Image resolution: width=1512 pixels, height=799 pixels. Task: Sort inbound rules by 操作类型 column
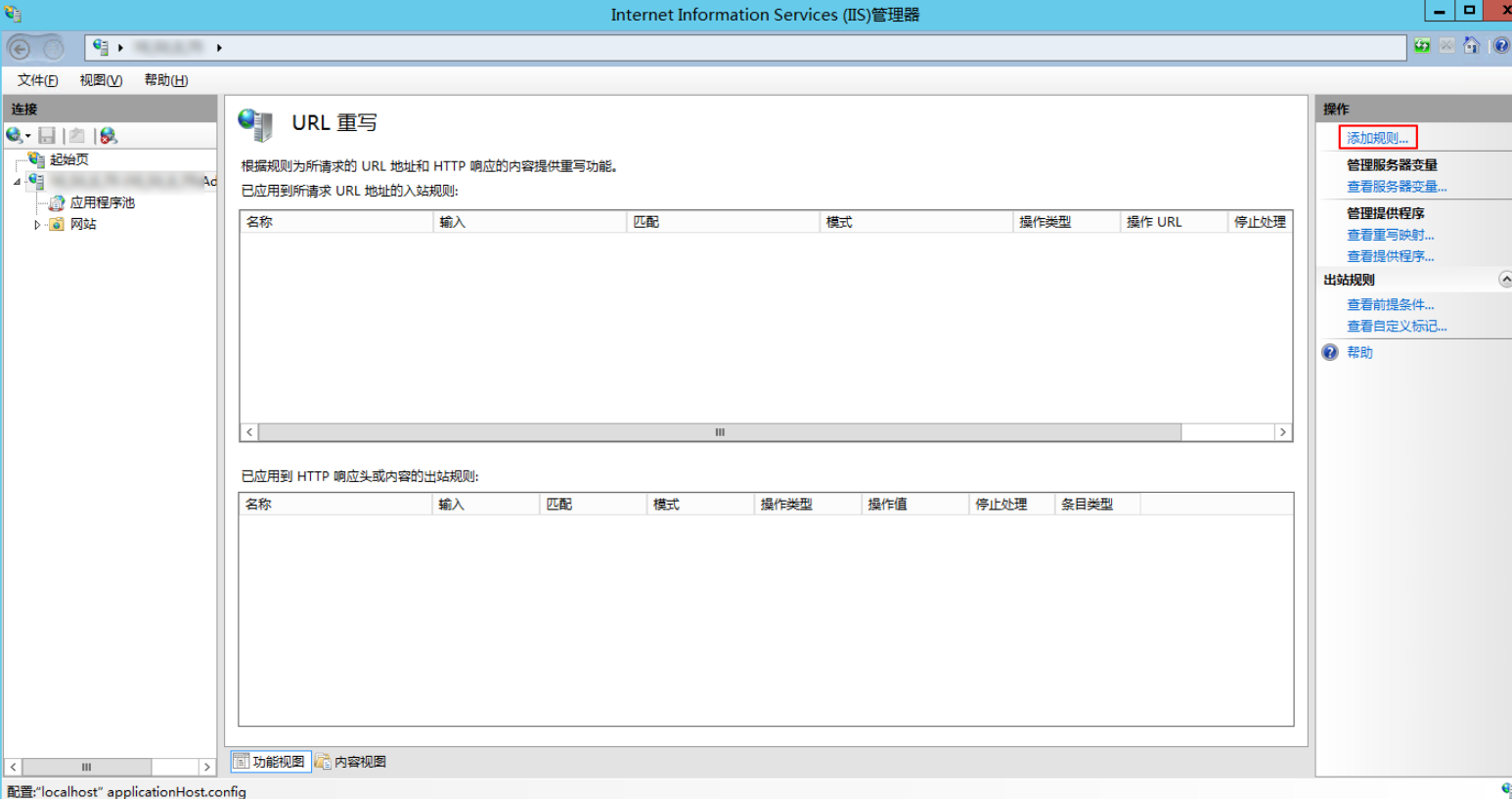coord(1067,222)
